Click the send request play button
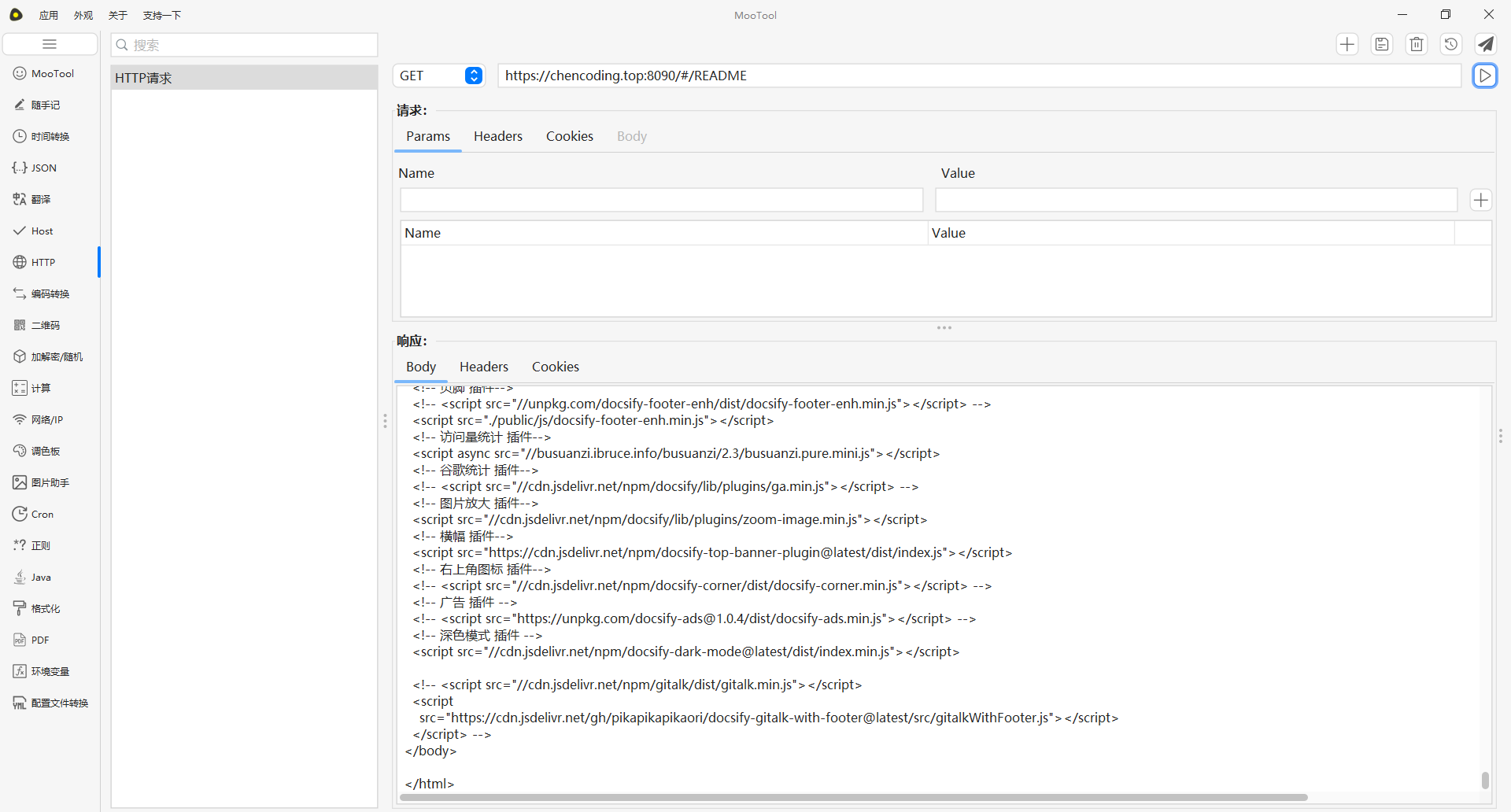The height and width of the screenshot is (812, 1511). point(1484,76)
